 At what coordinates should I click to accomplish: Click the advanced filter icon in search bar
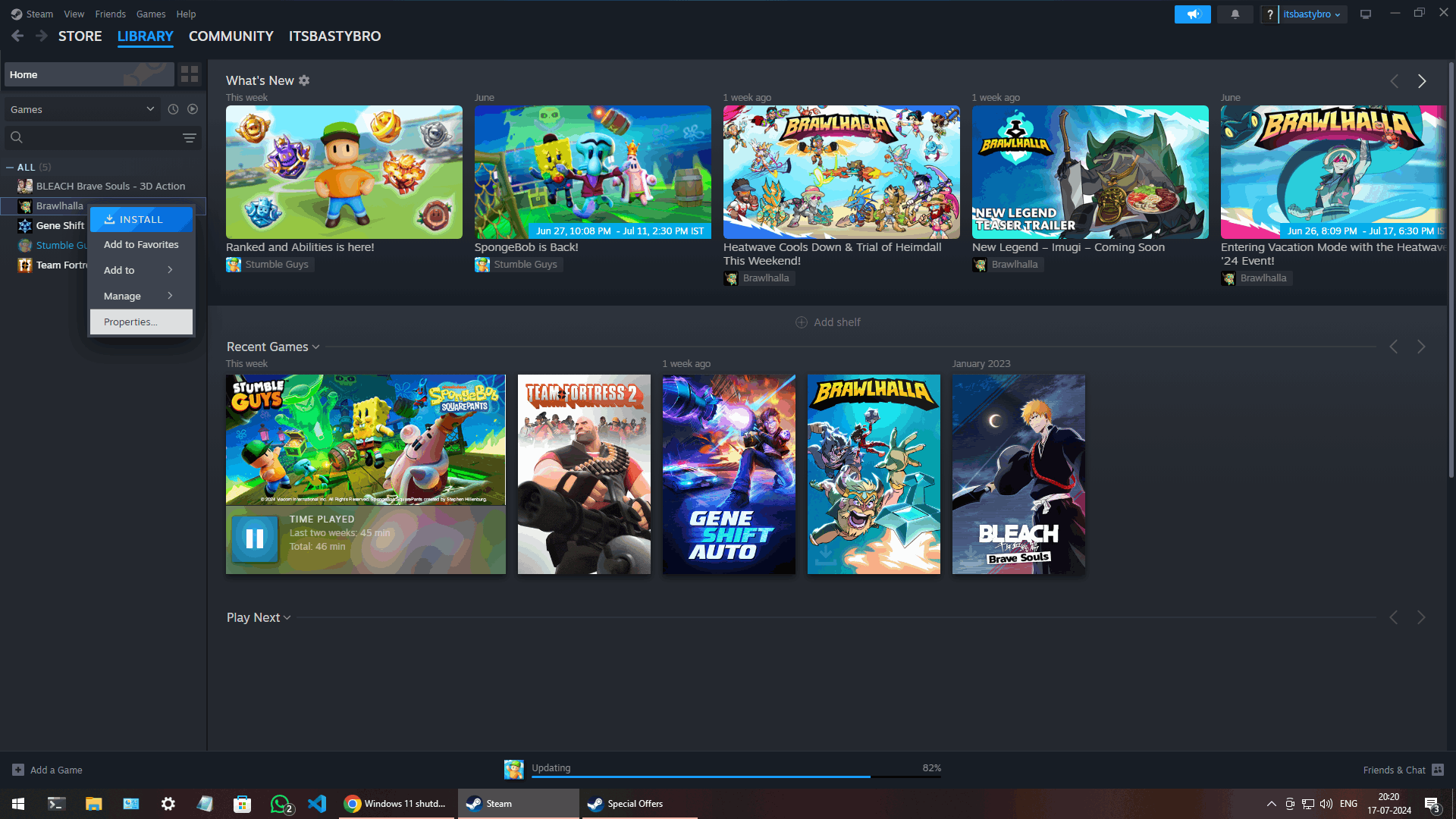point(189,137)
